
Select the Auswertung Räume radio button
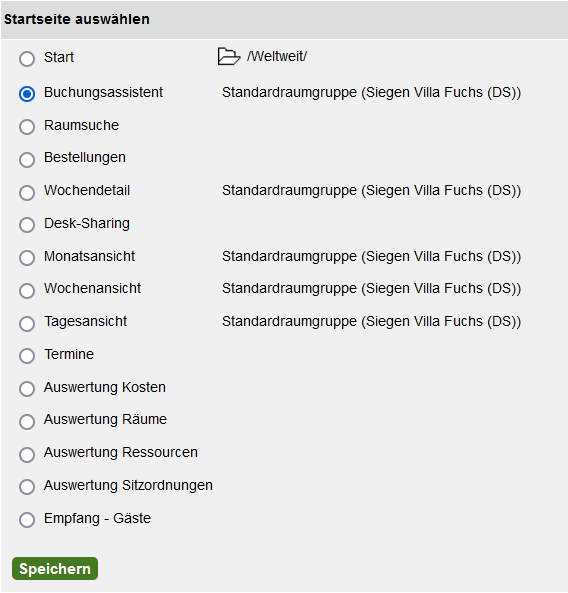[27, 421]
